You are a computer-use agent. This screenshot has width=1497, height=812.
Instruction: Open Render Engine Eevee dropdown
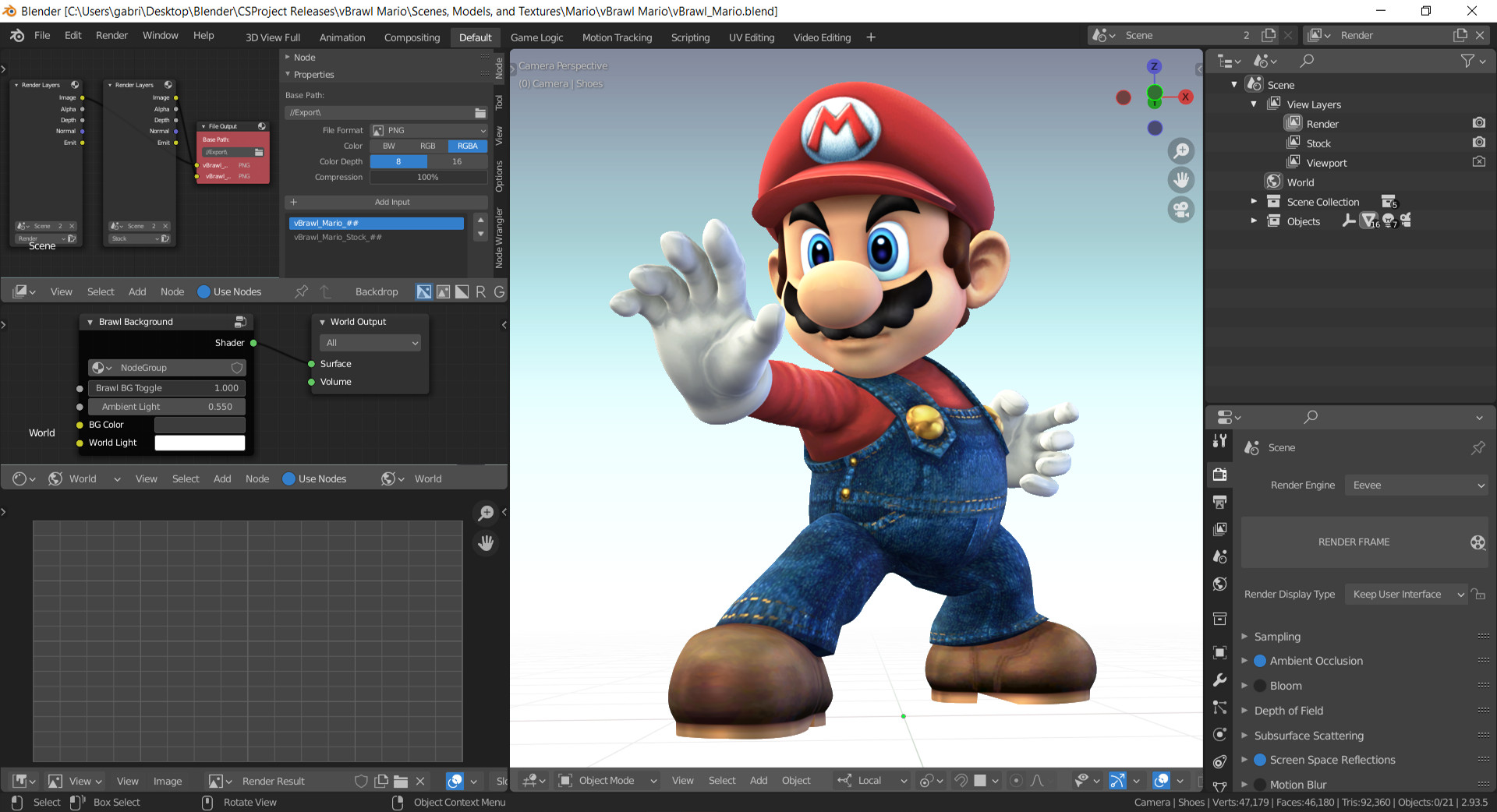pyautogui.click(x=1416, y=485)
